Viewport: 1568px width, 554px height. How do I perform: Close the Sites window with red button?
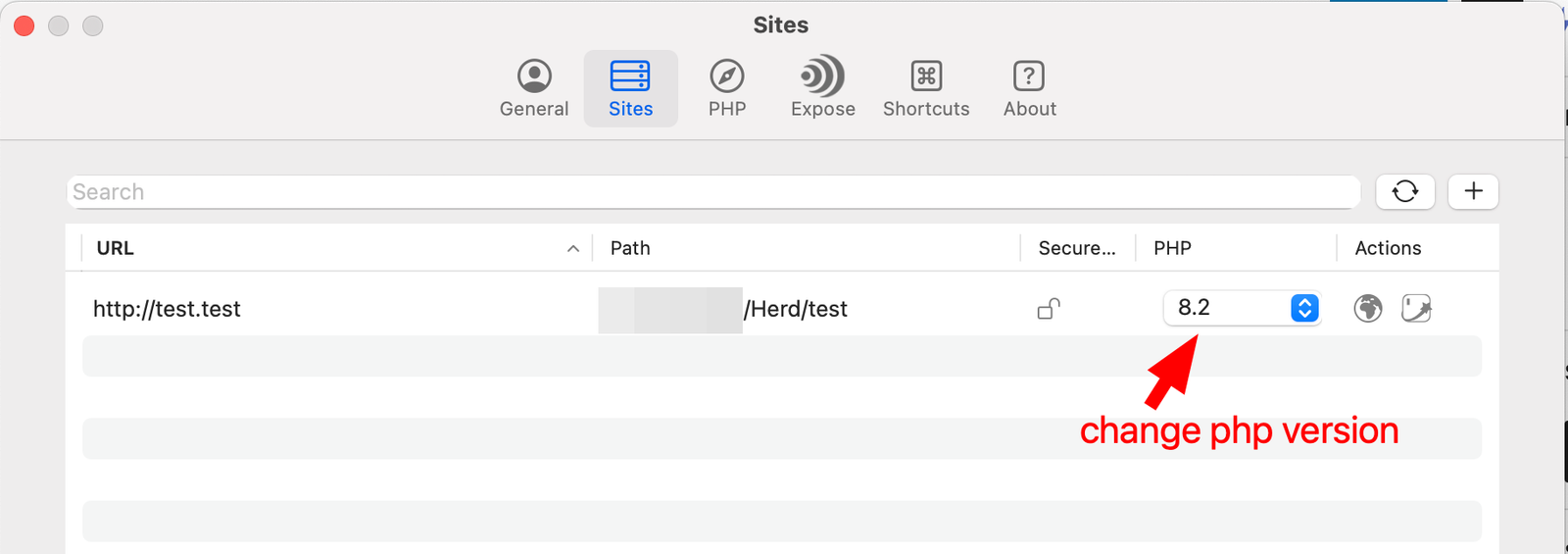[x=24, y=25]
